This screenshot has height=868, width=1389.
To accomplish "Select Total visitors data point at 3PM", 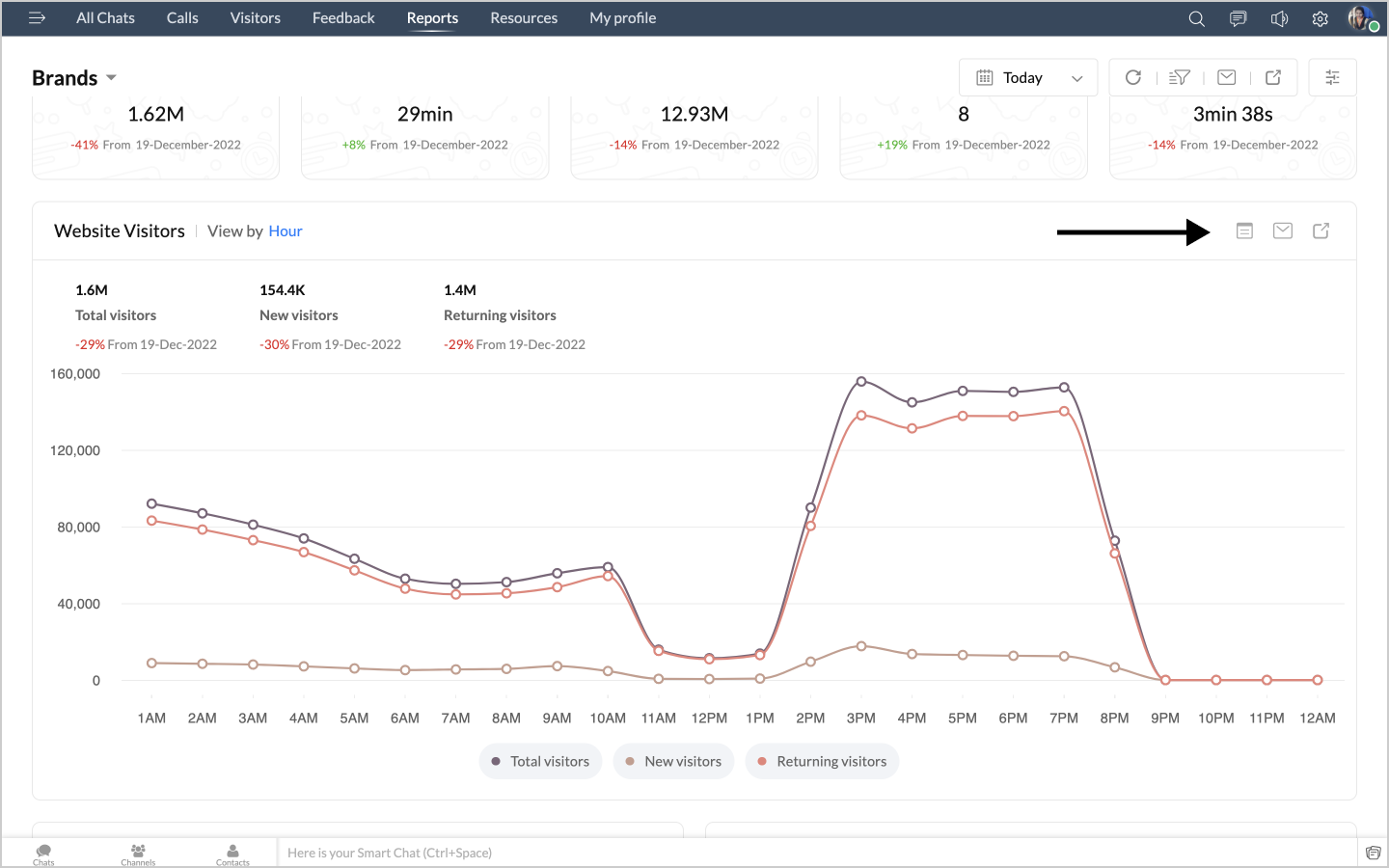I will (861, 382).
